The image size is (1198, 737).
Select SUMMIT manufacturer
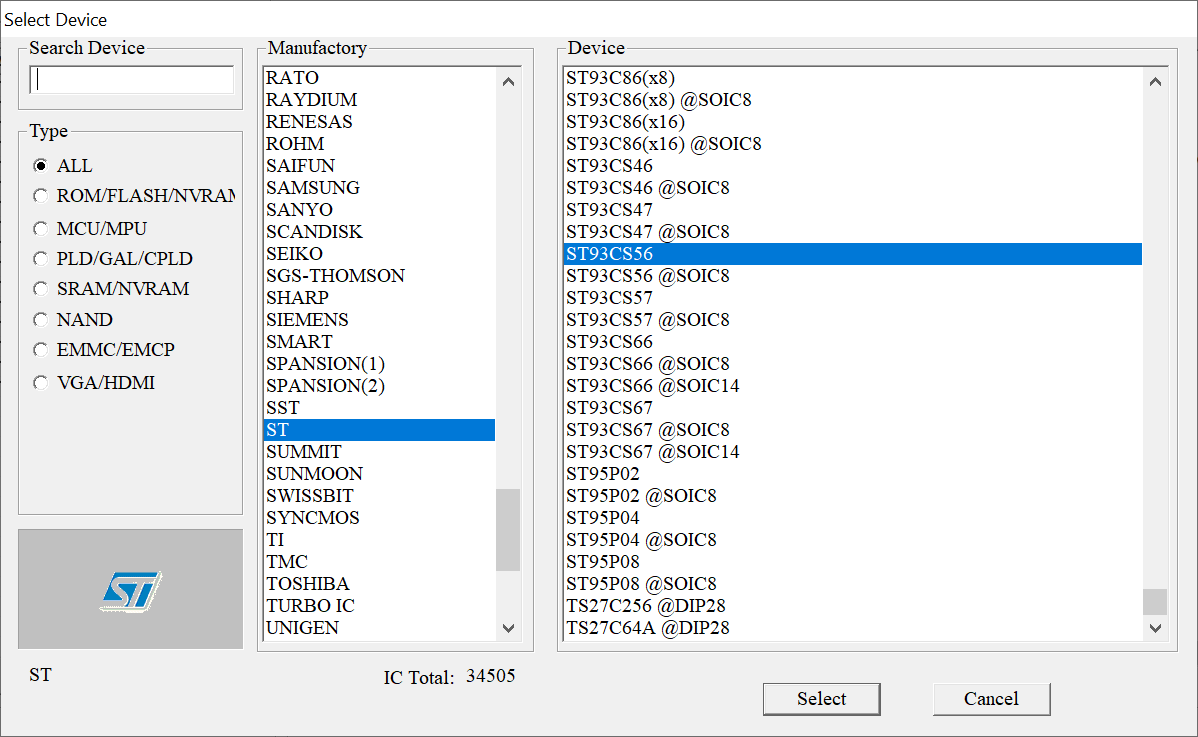379,452
